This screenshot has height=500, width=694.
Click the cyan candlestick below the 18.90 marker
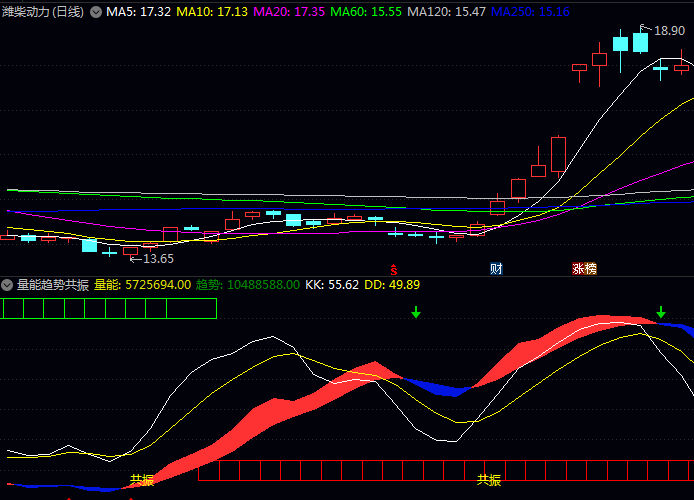pyautogui.click(x=640, y=42)
